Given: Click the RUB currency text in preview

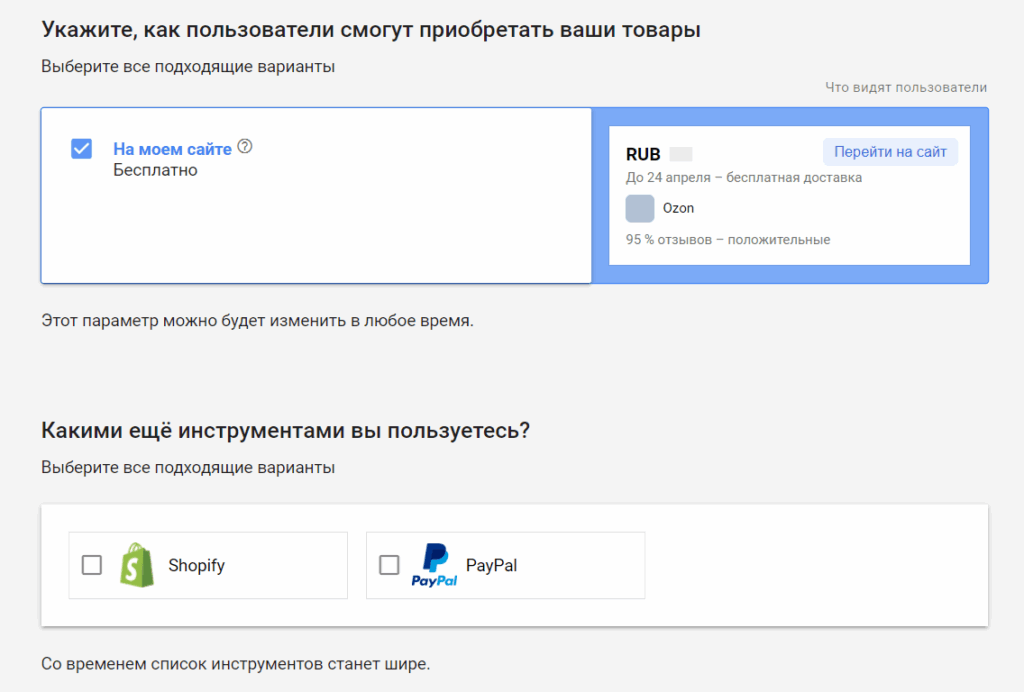Looking at the screenshot, I should [x=643, y=154].
